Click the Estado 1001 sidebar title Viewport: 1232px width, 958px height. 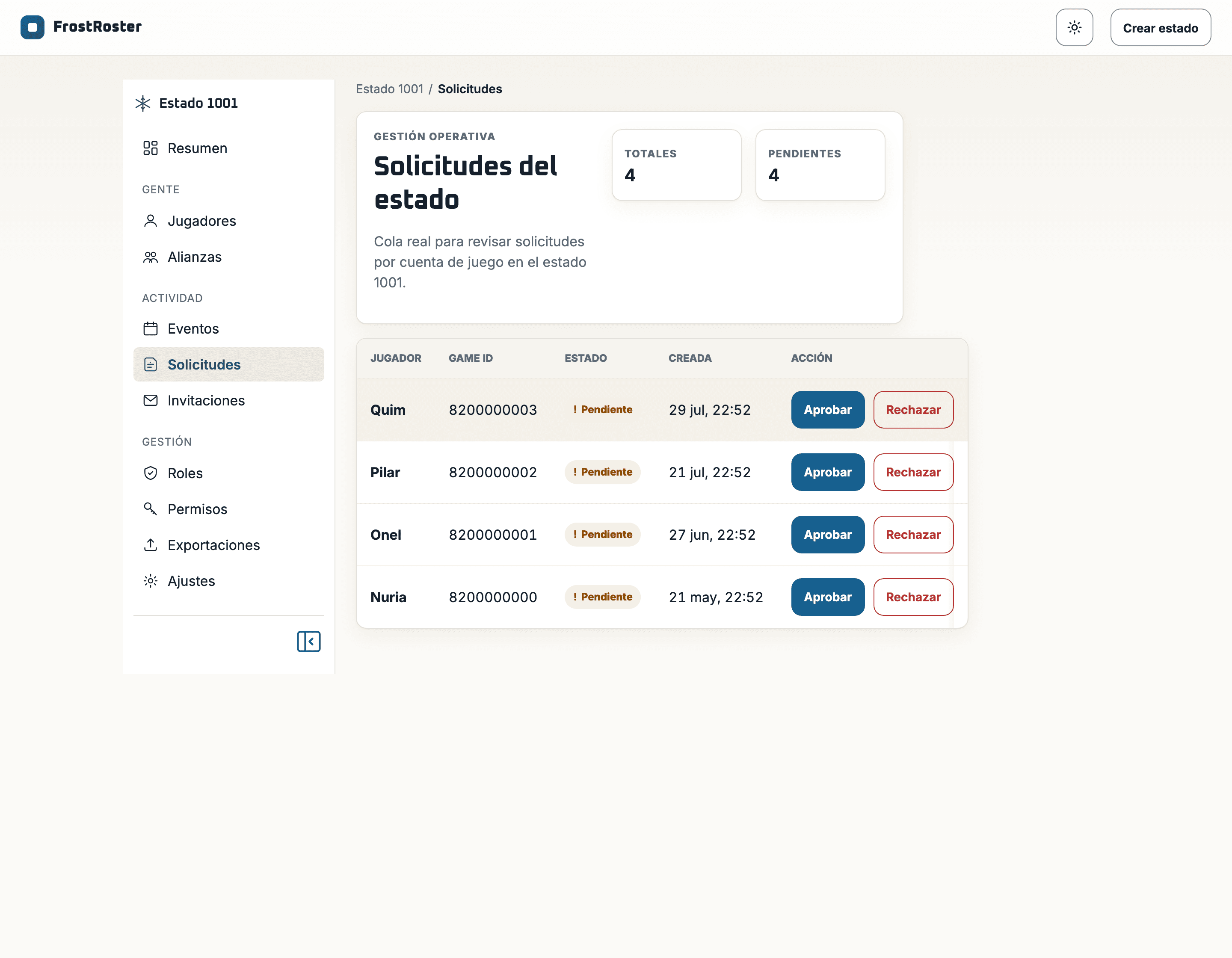tap(198, 103)
